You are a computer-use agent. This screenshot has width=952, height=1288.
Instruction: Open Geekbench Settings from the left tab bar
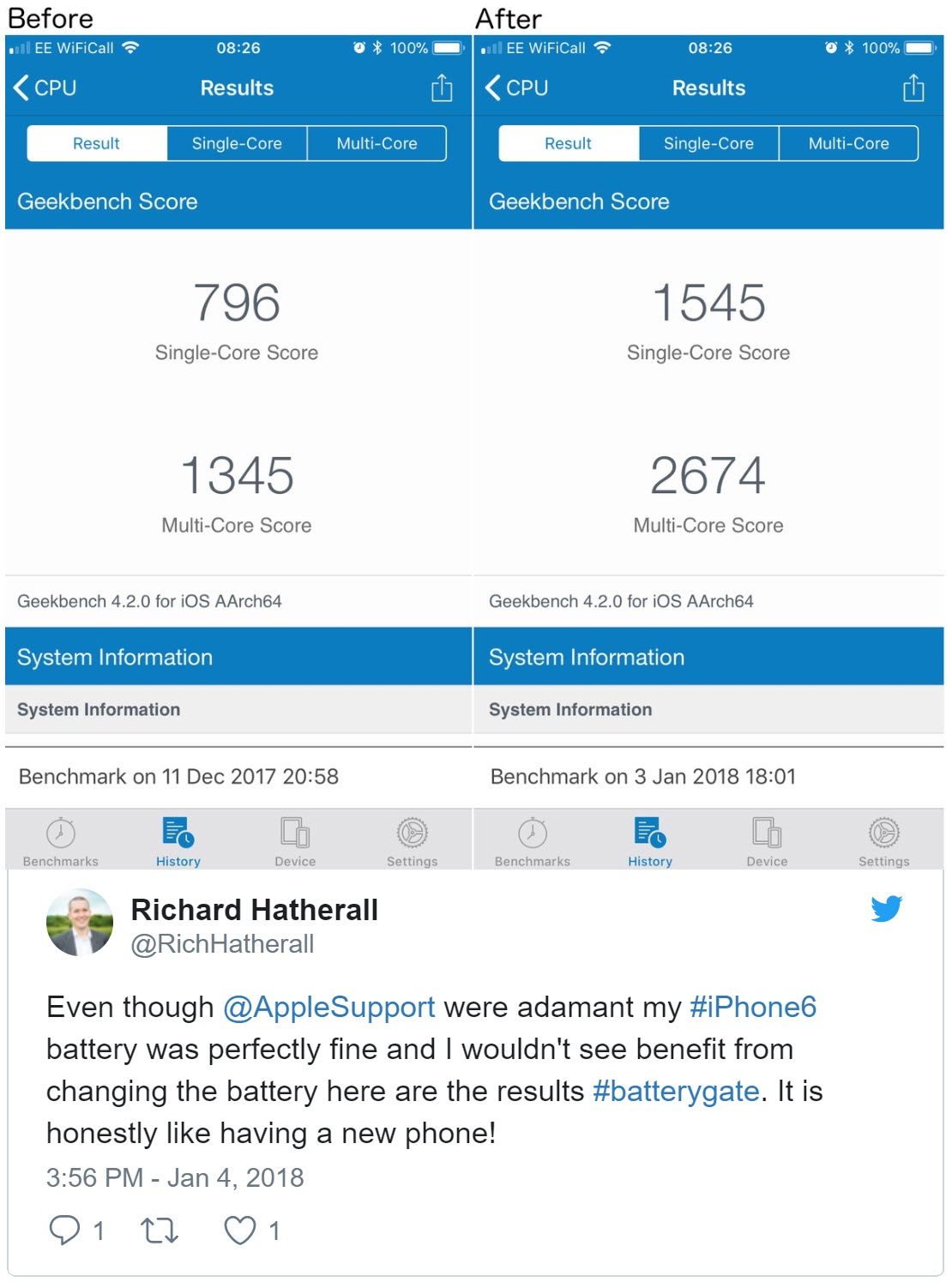413,839
